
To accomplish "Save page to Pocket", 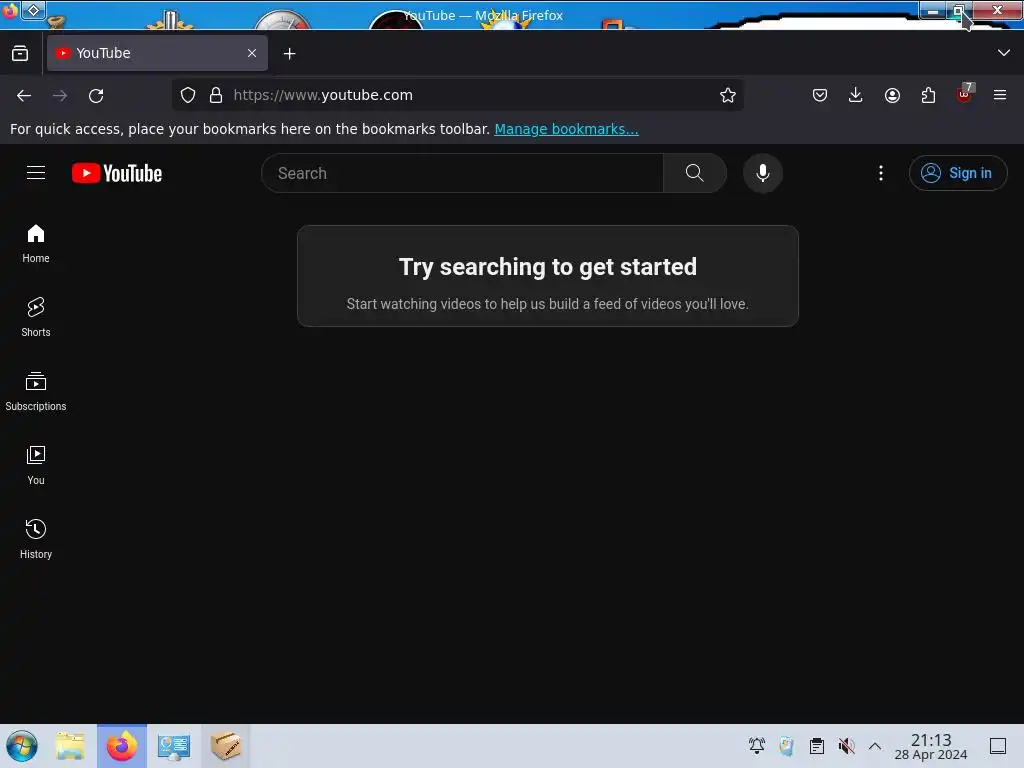I will click(x=820, y=95).
